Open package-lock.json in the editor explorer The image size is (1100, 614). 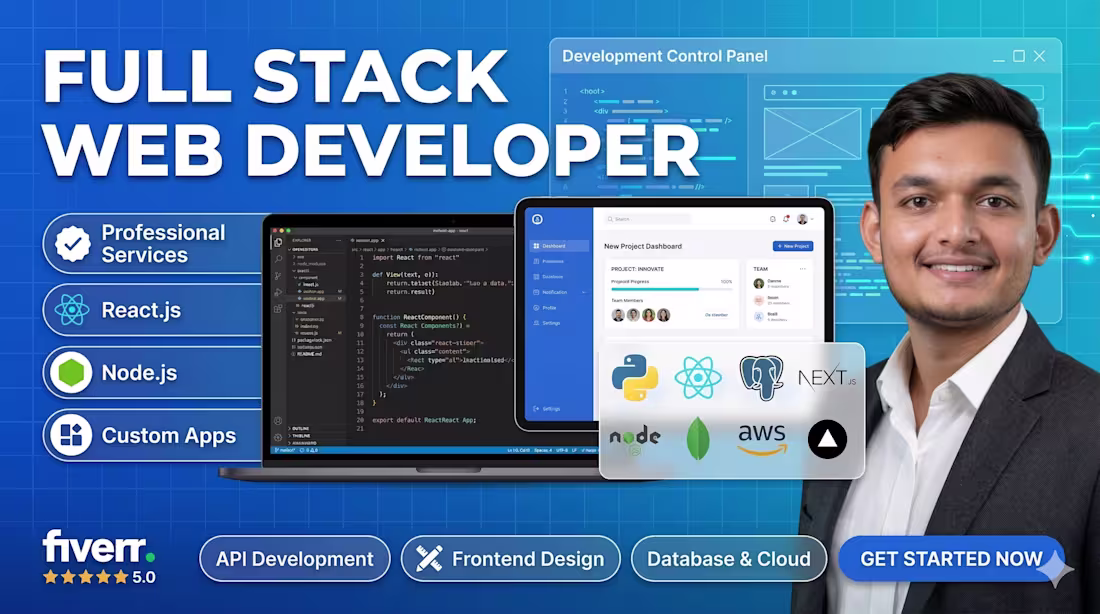312,340
